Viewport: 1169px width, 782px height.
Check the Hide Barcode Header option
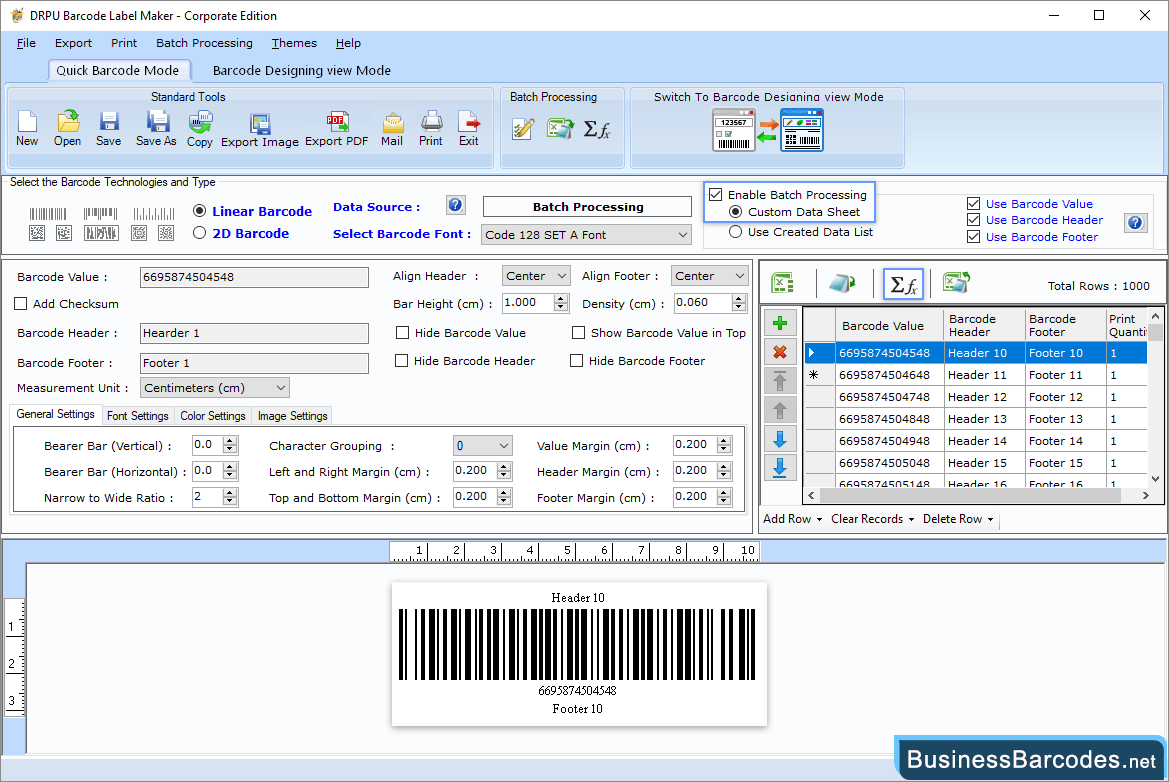coord(401,361)
